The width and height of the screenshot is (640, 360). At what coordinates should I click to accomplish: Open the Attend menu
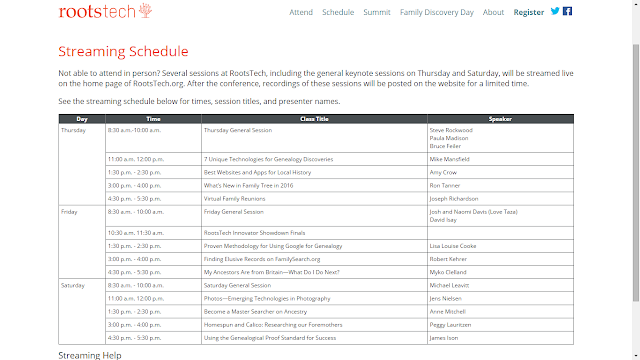point(301,12)
